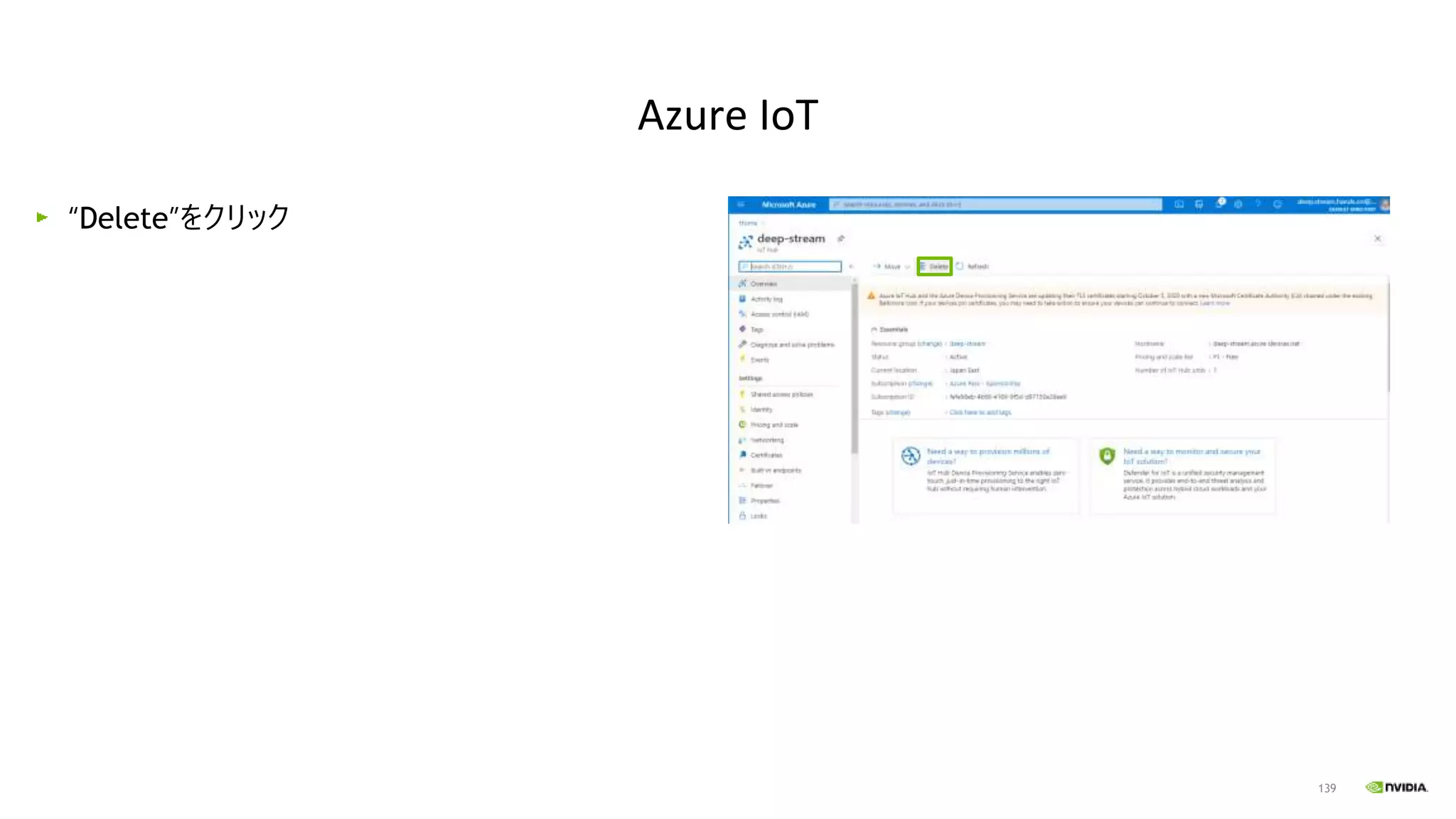Open the notifications bell icon
This screenshot has width=1456, height=819.
point(1220,204)
